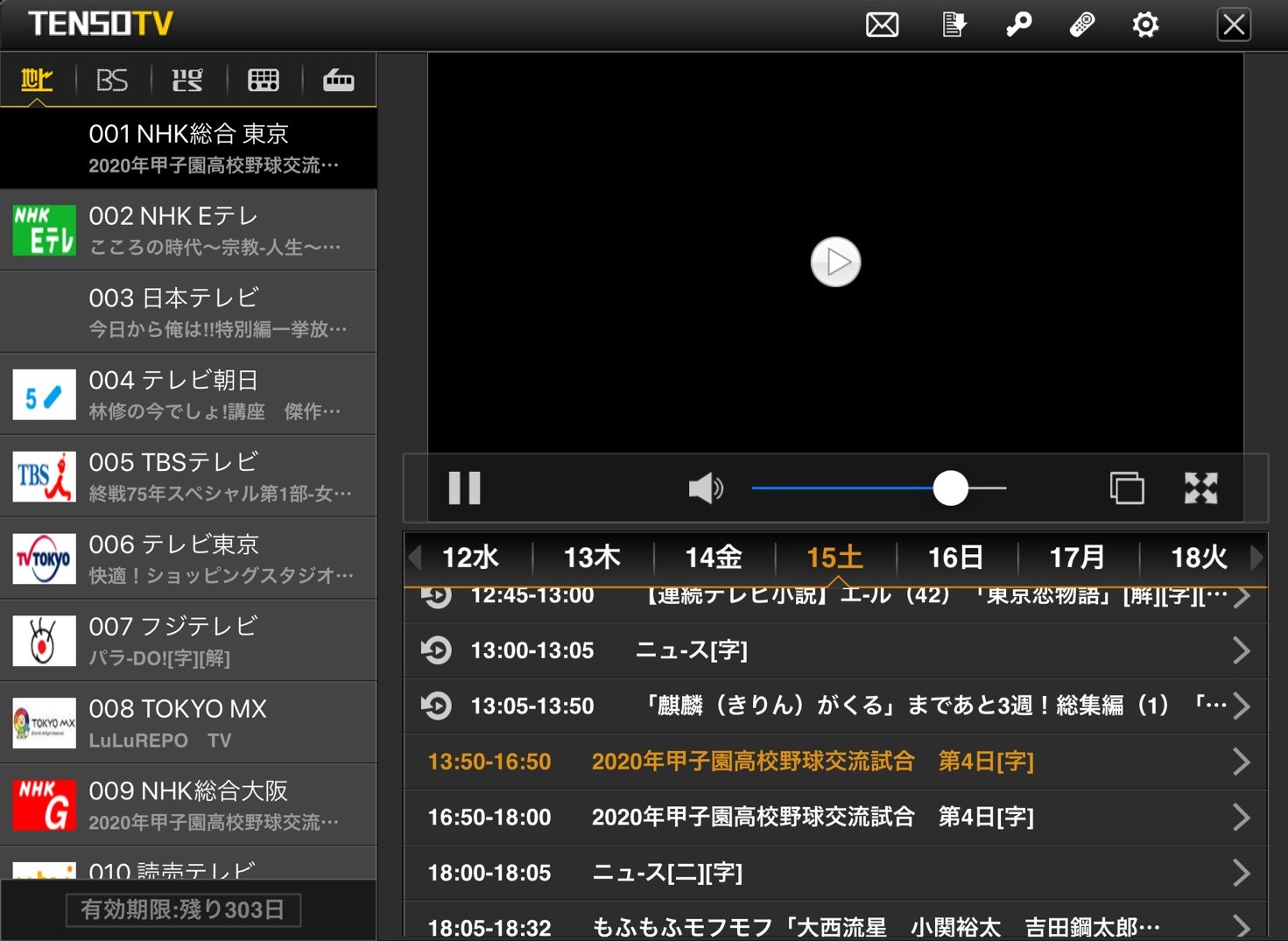Go to later dates with right arrow
The height and width of the screenshot is (941, 1288).
[1257, 557]
